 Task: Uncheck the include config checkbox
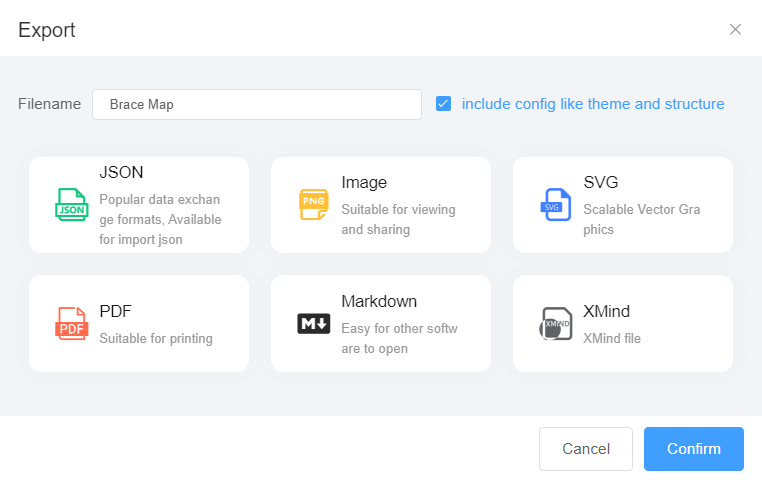(x=443, y=104)
